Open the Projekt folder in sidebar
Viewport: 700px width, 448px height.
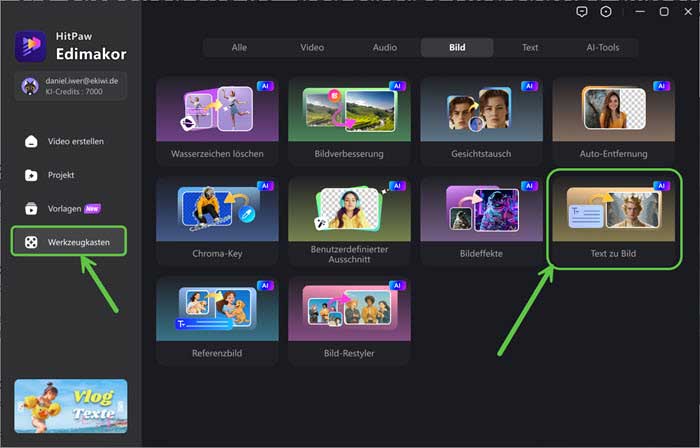click(32, 175)
